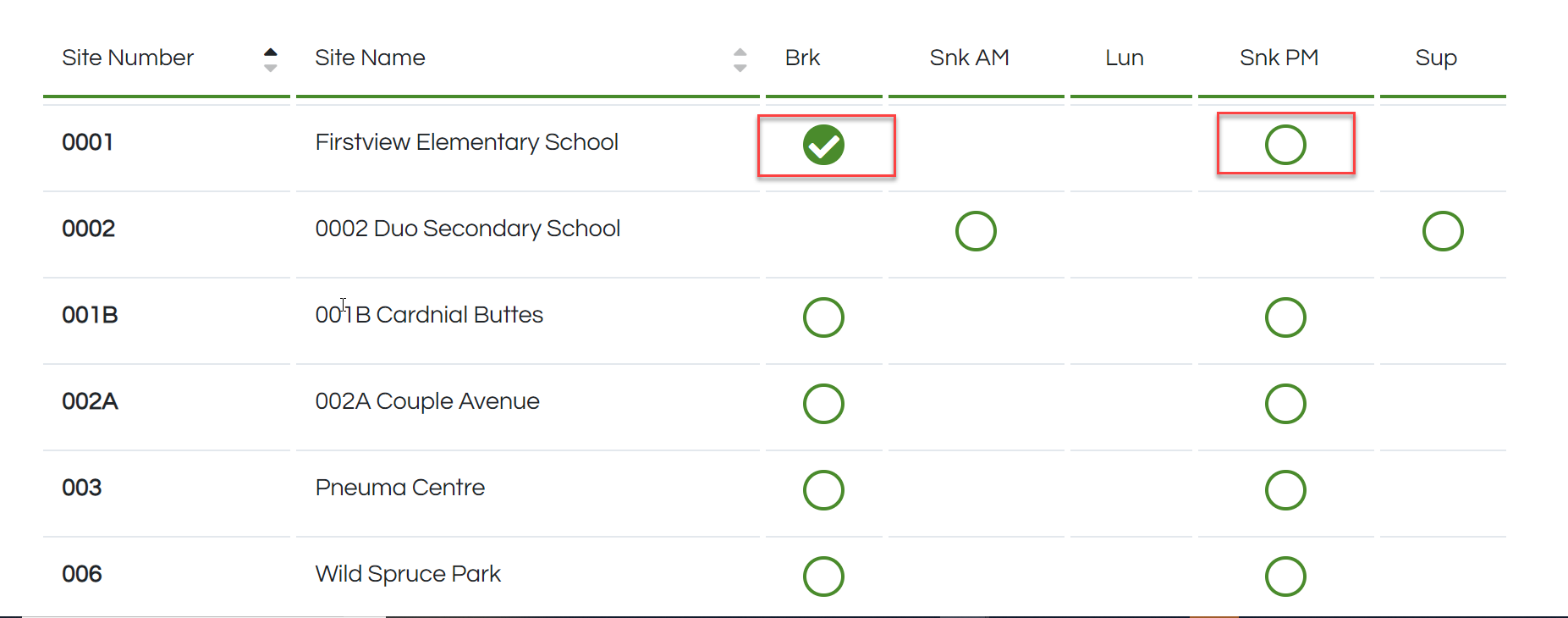Select Brk circle for 002A Couple Avenue
This screenshot has width=1568, height=618.
click(823, 404)
